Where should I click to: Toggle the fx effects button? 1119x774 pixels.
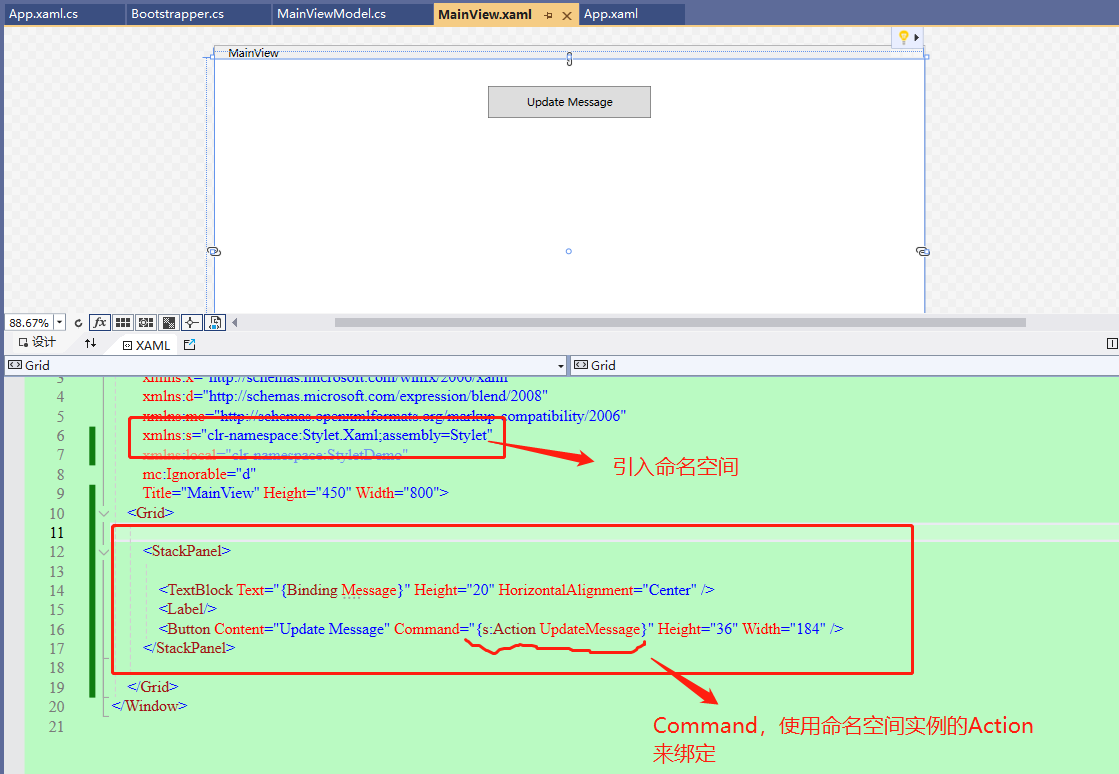[100, 322]
